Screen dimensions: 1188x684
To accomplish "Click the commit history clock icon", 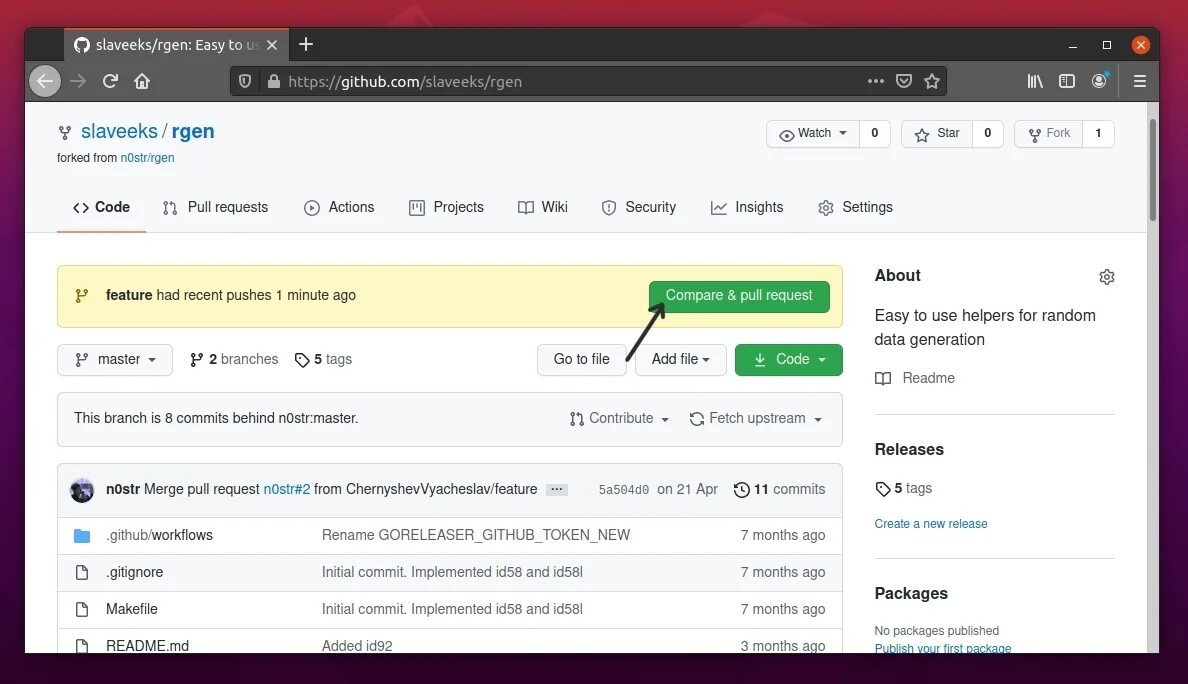I will (x=742, y=490).
